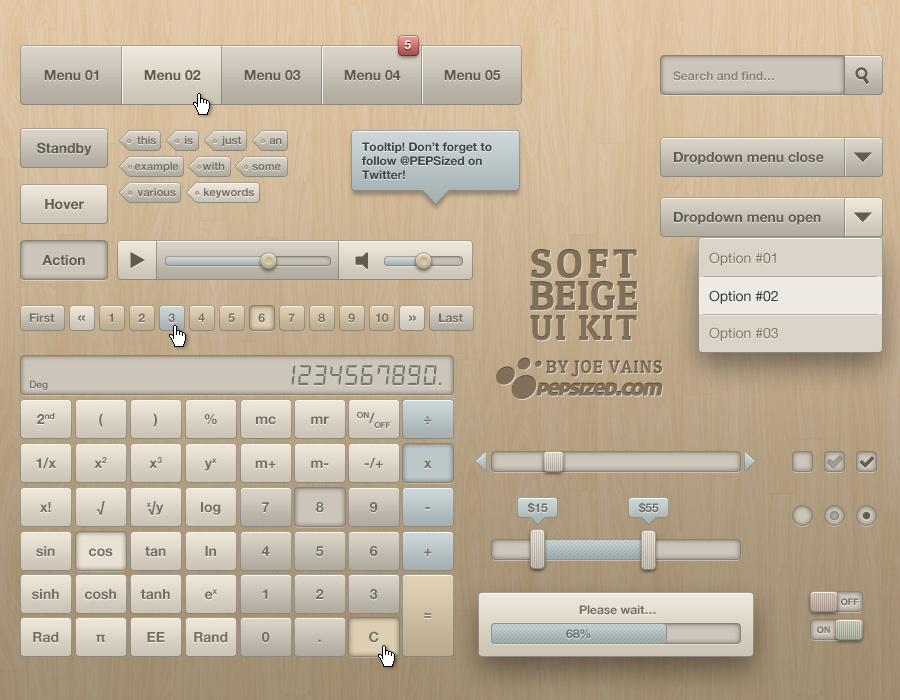Click the red notification badge showing 5
Screen dimensions: 900x700
[408, 45]
